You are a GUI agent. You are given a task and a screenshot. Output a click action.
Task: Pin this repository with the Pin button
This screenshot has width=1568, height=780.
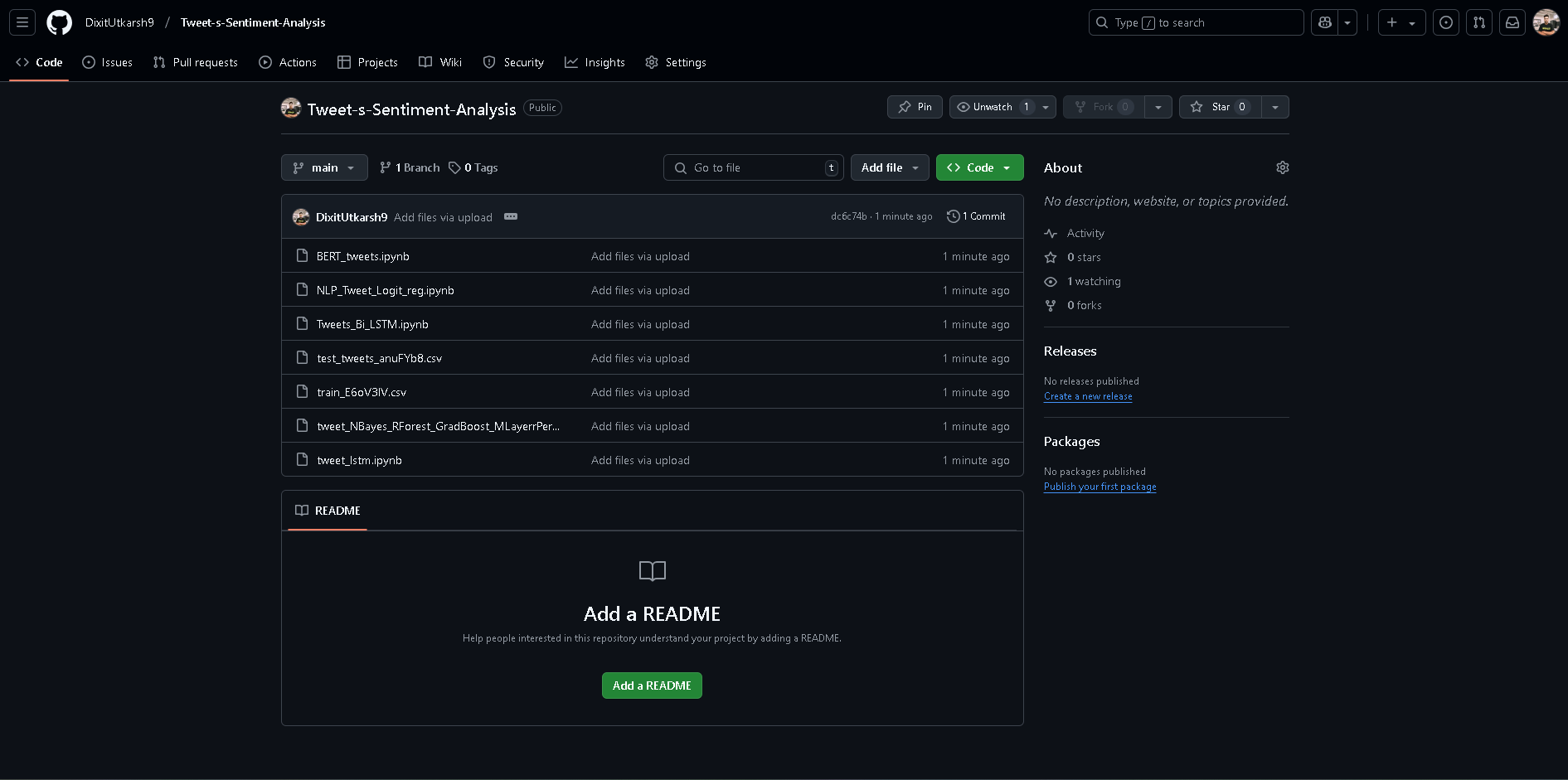(915, 107)
